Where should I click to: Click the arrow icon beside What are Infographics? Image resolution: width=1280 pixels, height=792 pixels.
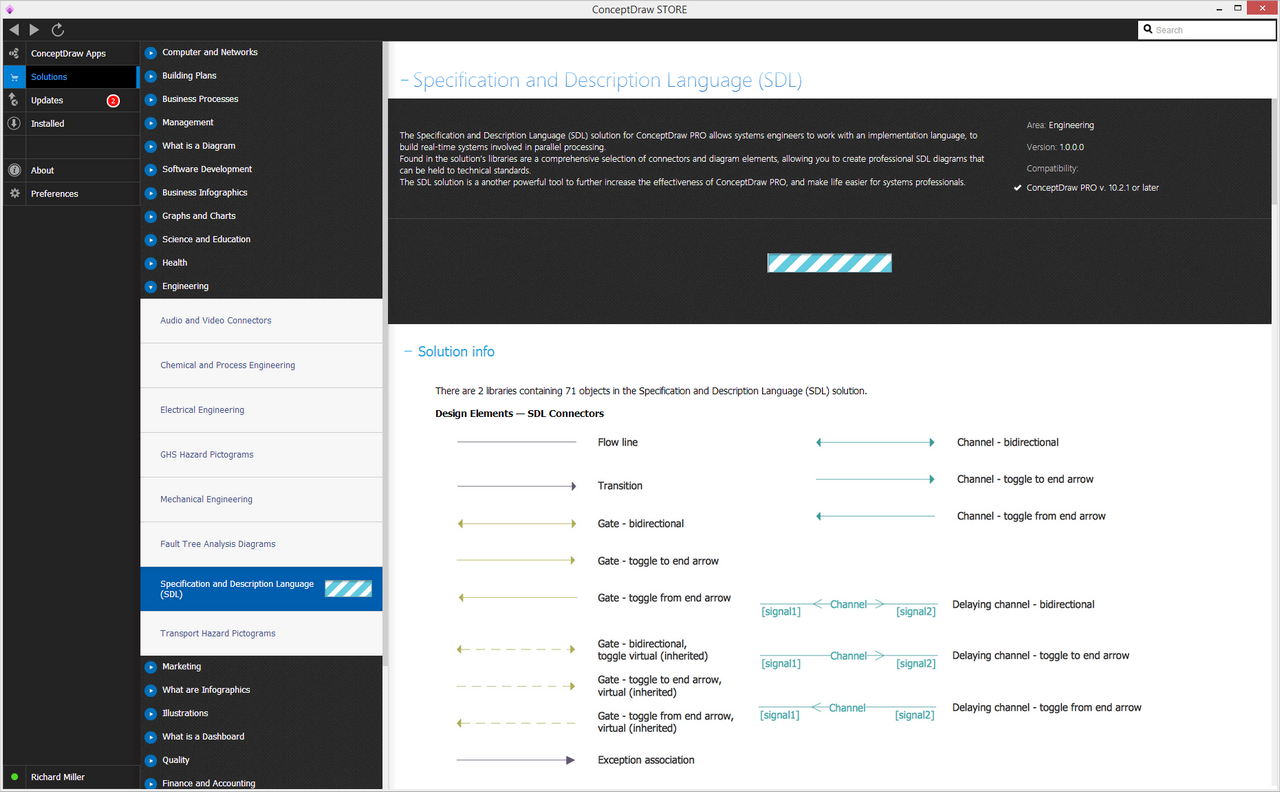pos(151,690)
